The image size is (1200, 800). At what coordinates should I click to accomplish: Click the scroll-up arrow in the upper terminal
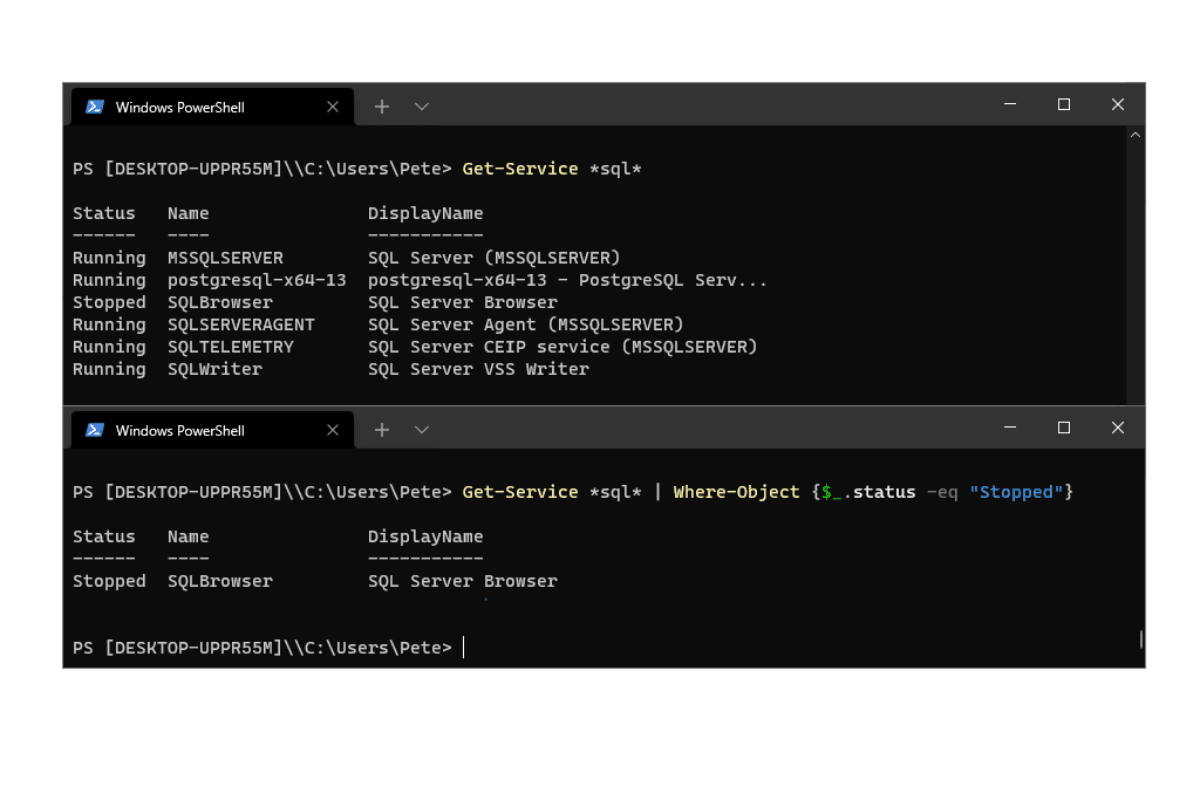(1136, 134)
